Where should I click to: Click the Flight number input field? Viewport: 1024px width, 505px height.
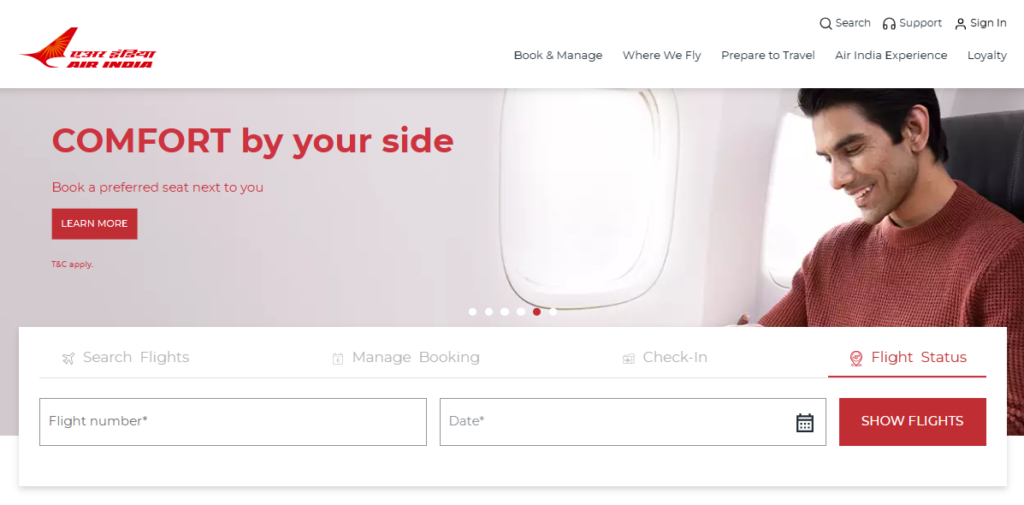click(x=233, y=421)
